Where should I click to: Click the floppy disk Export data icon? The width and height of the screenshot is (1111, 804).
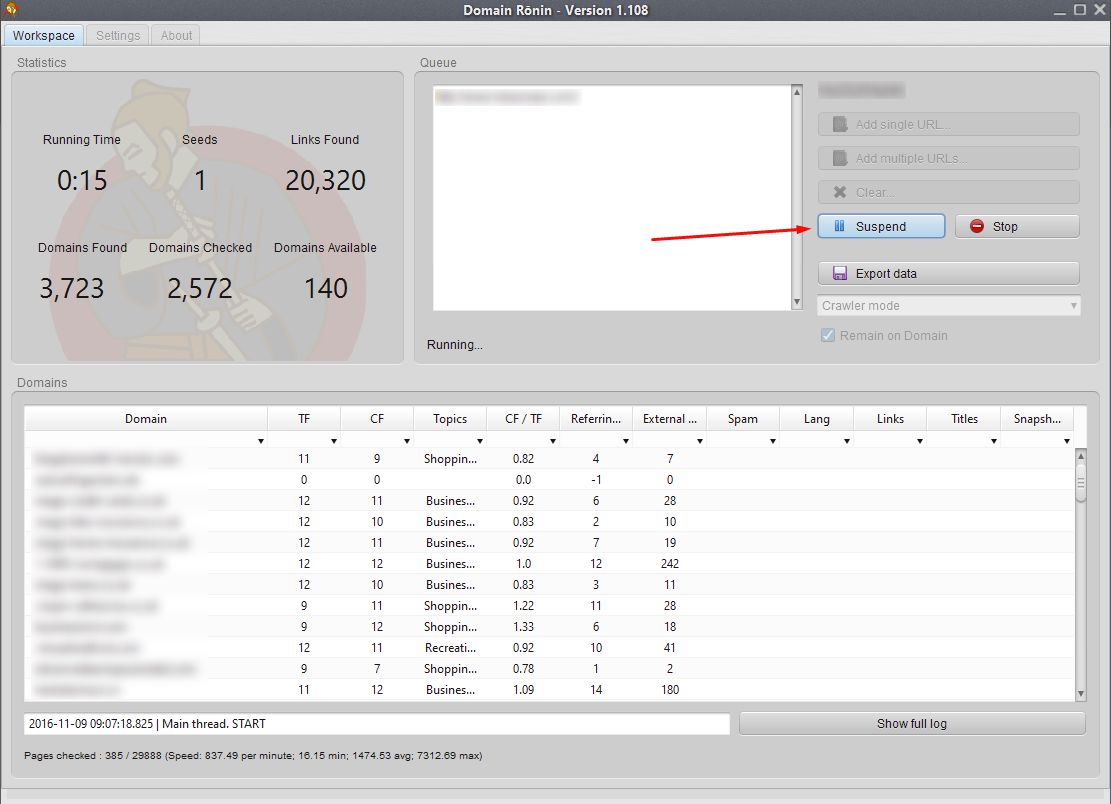pyautogui.click(x=840, y=273)
